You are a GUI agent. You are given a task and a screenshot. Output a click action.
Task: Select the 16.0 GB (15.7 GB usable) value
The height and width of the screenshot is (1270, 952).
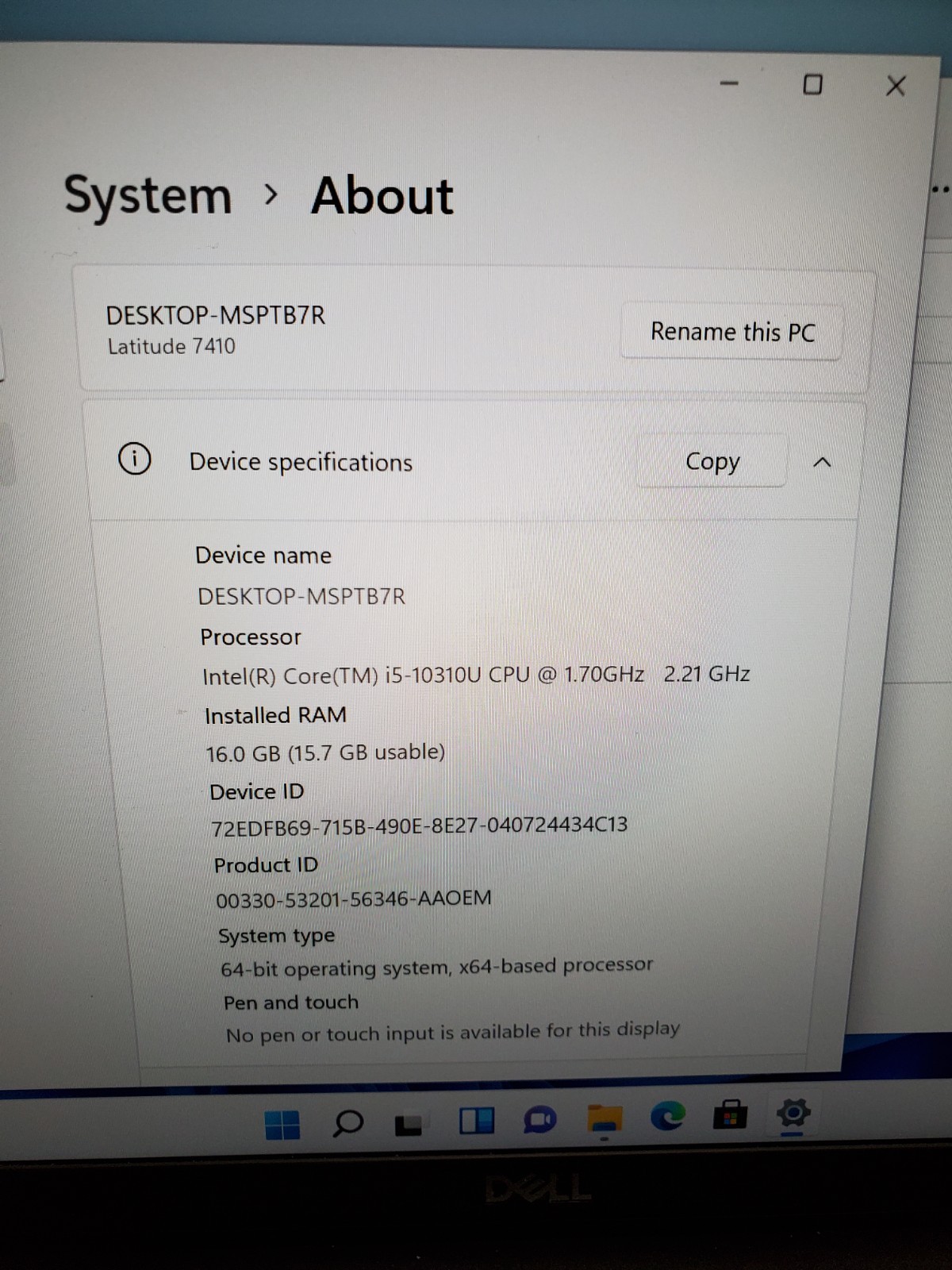325,752
